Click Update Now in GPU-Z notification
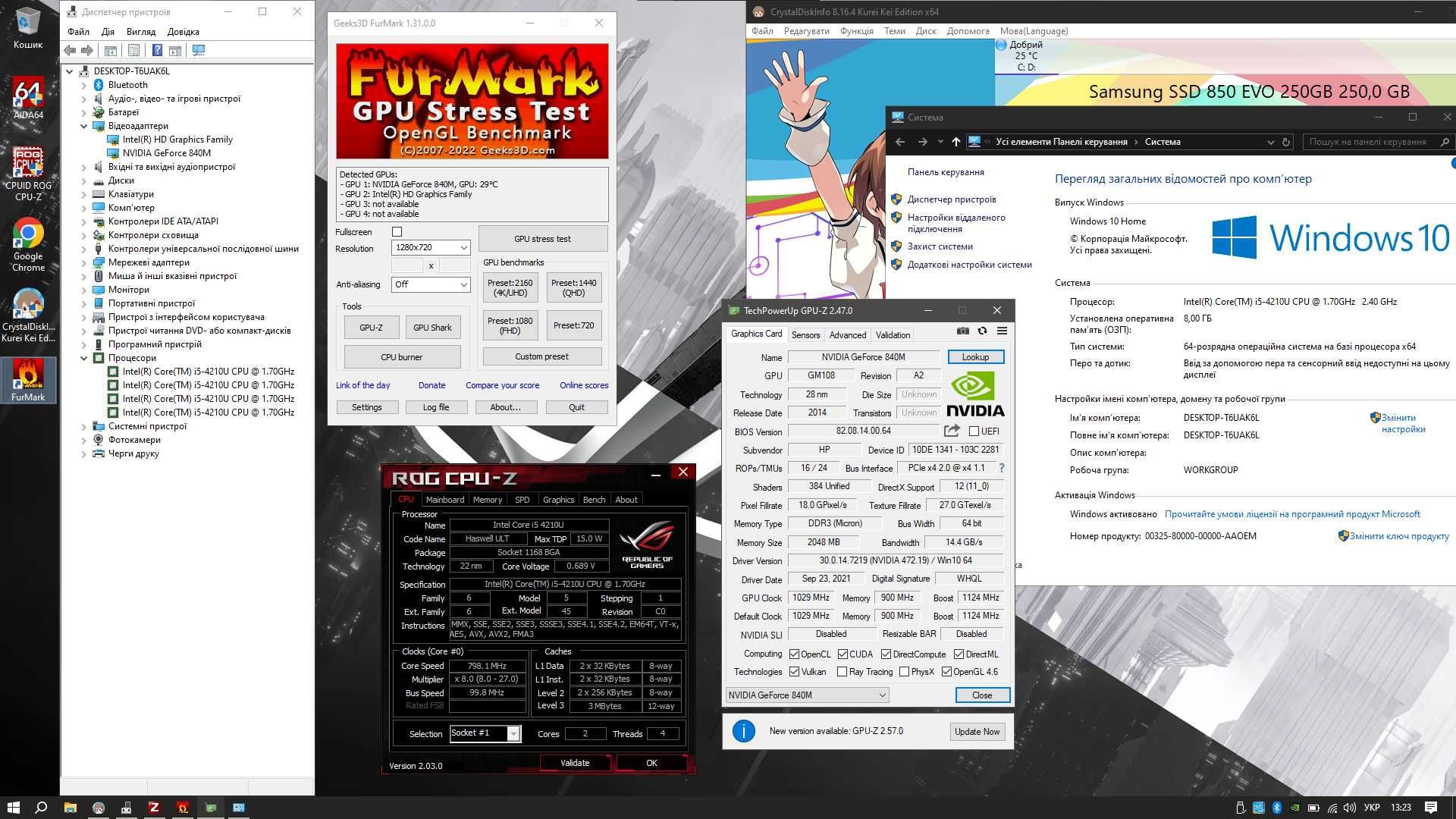Image resolution: width=1456 pixels, height=819 pixels. coord(977,731)
